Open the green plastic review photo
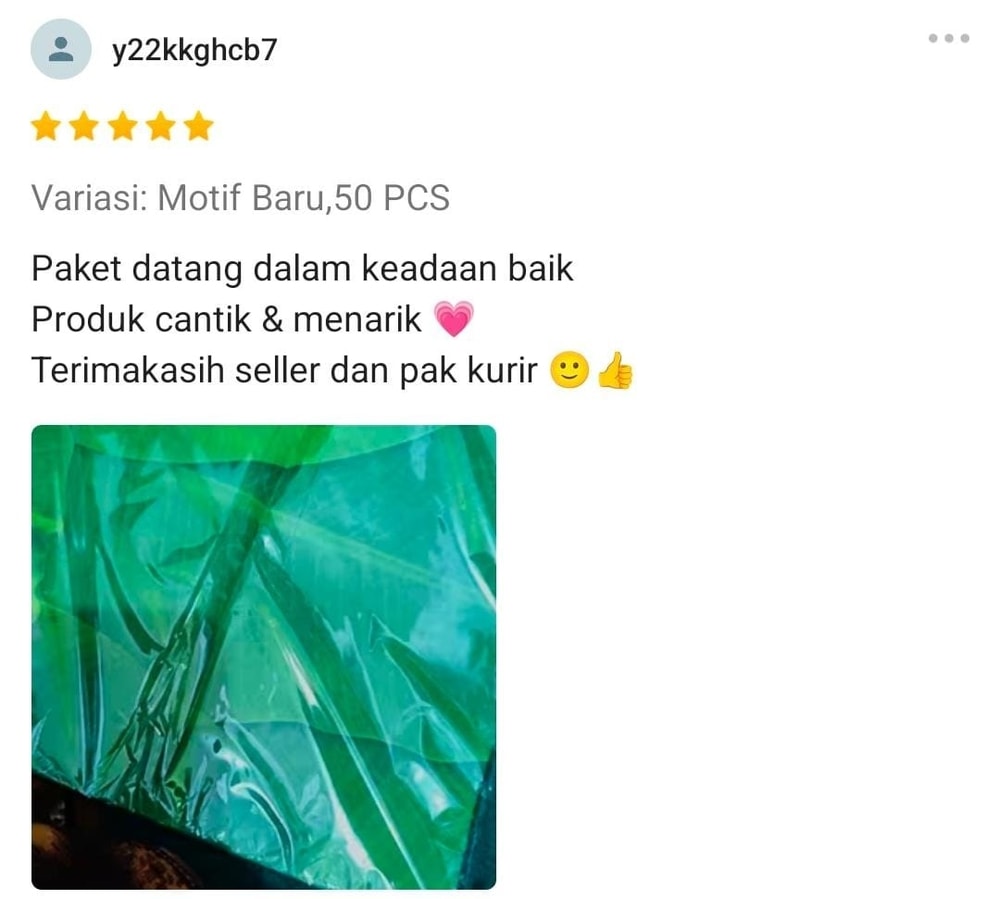 pyautogui.click(x=263, y=657)
